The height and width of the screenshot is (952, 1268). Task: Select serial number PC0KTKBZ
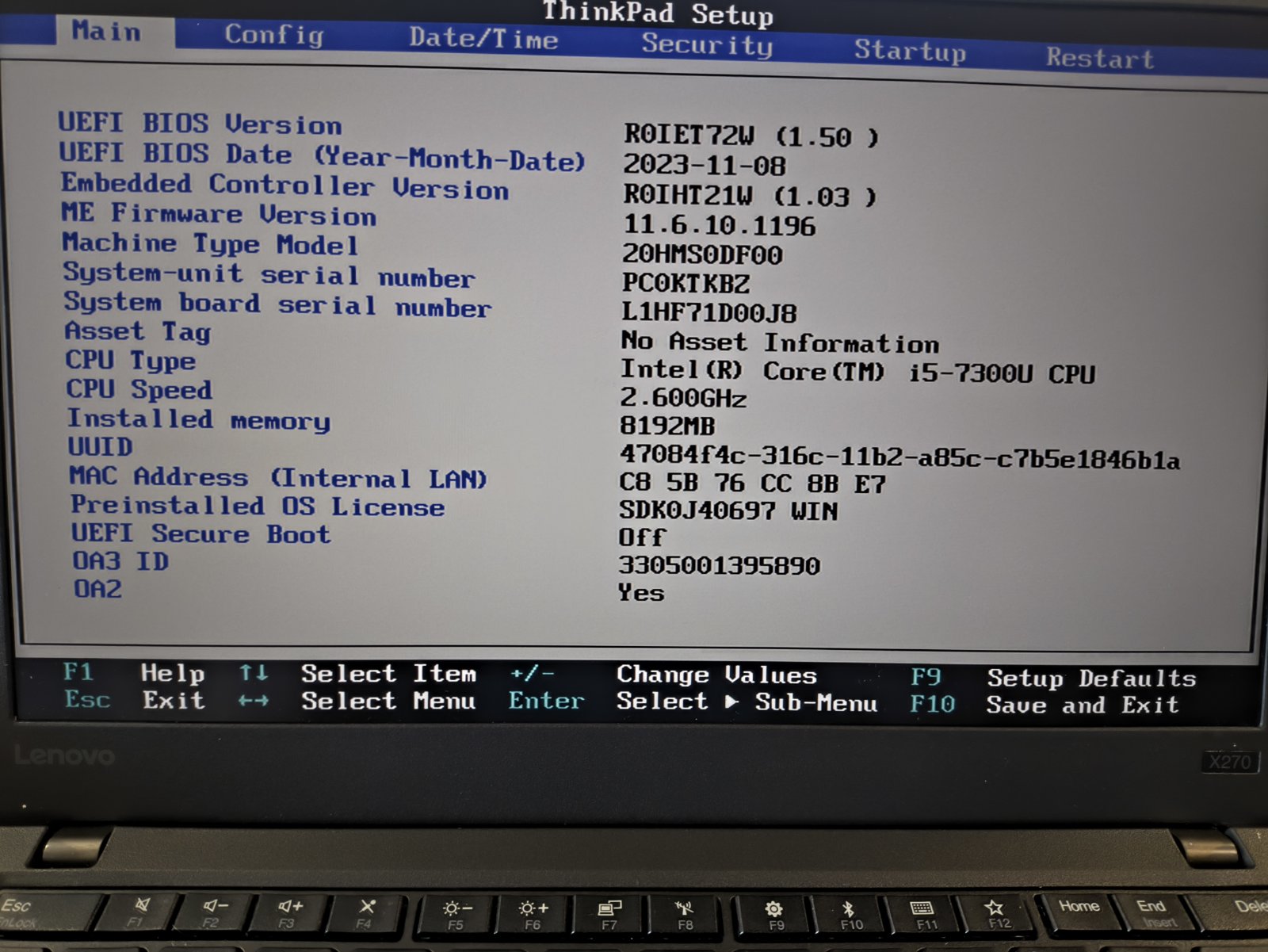click(686, 283)
